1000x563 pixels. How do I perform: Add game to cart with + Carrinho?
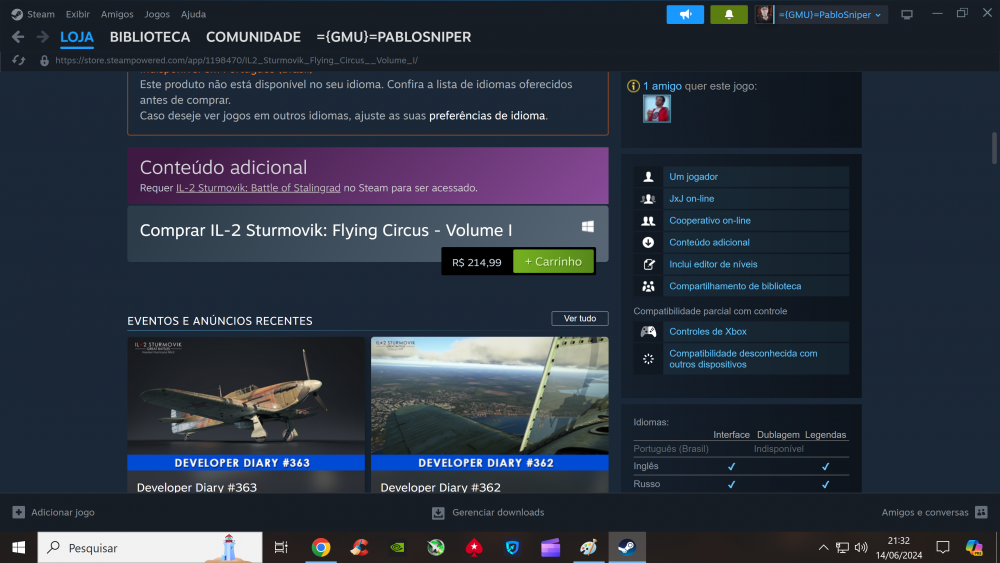pos(553,261)
